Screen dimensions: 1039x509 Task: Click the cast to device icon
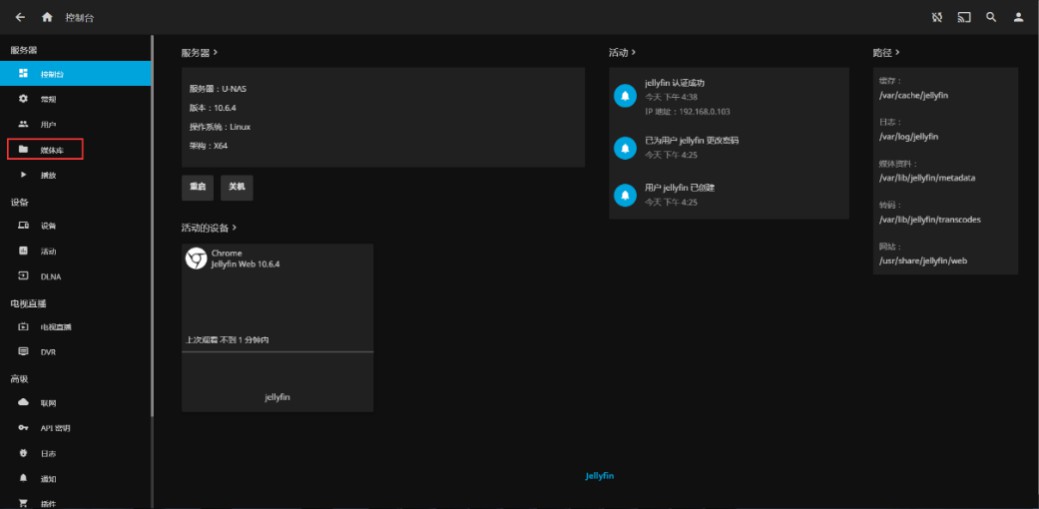coord(964,18)
